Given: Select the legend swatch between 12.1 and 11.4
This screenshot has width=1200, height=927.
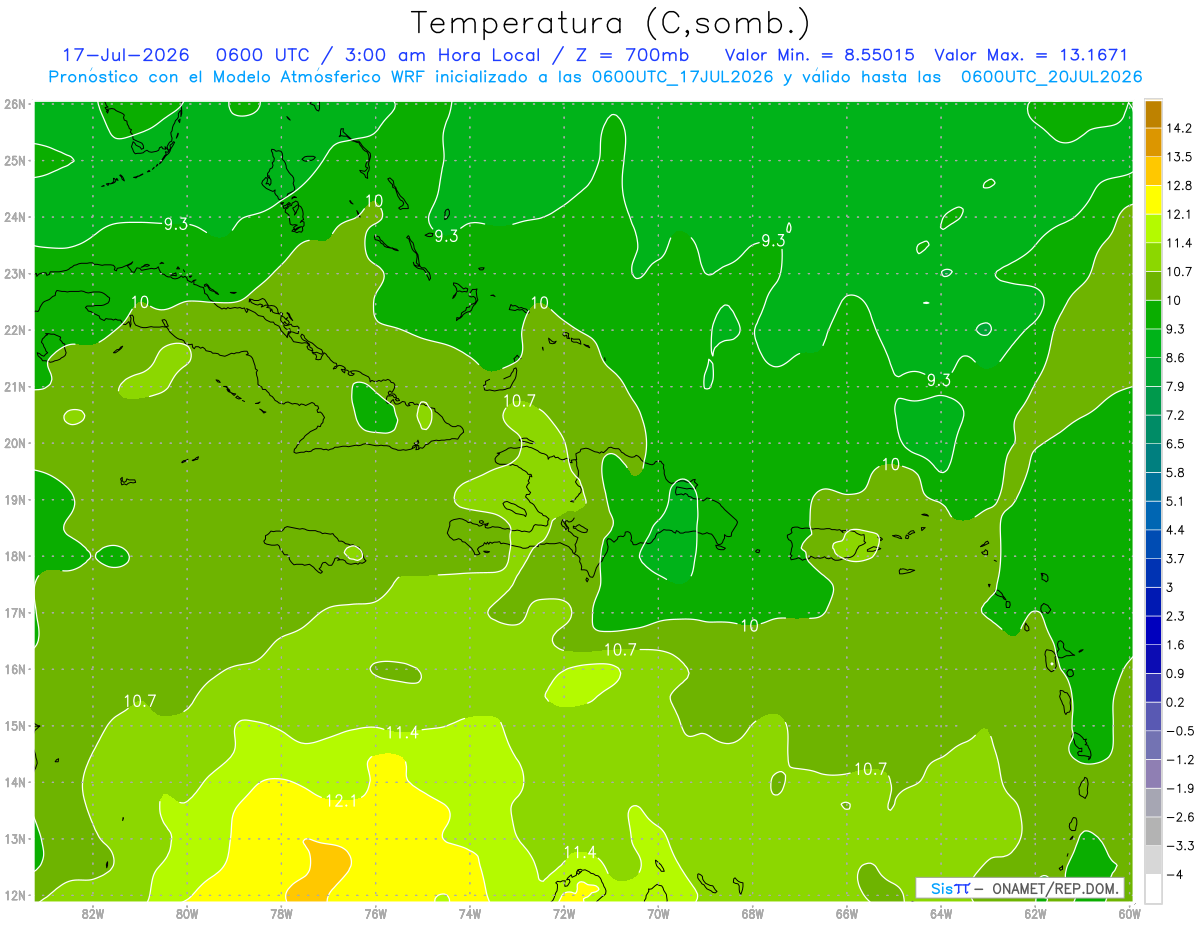Looking at the screenshot, I should pyautogui.click(x=1153, y=228).
